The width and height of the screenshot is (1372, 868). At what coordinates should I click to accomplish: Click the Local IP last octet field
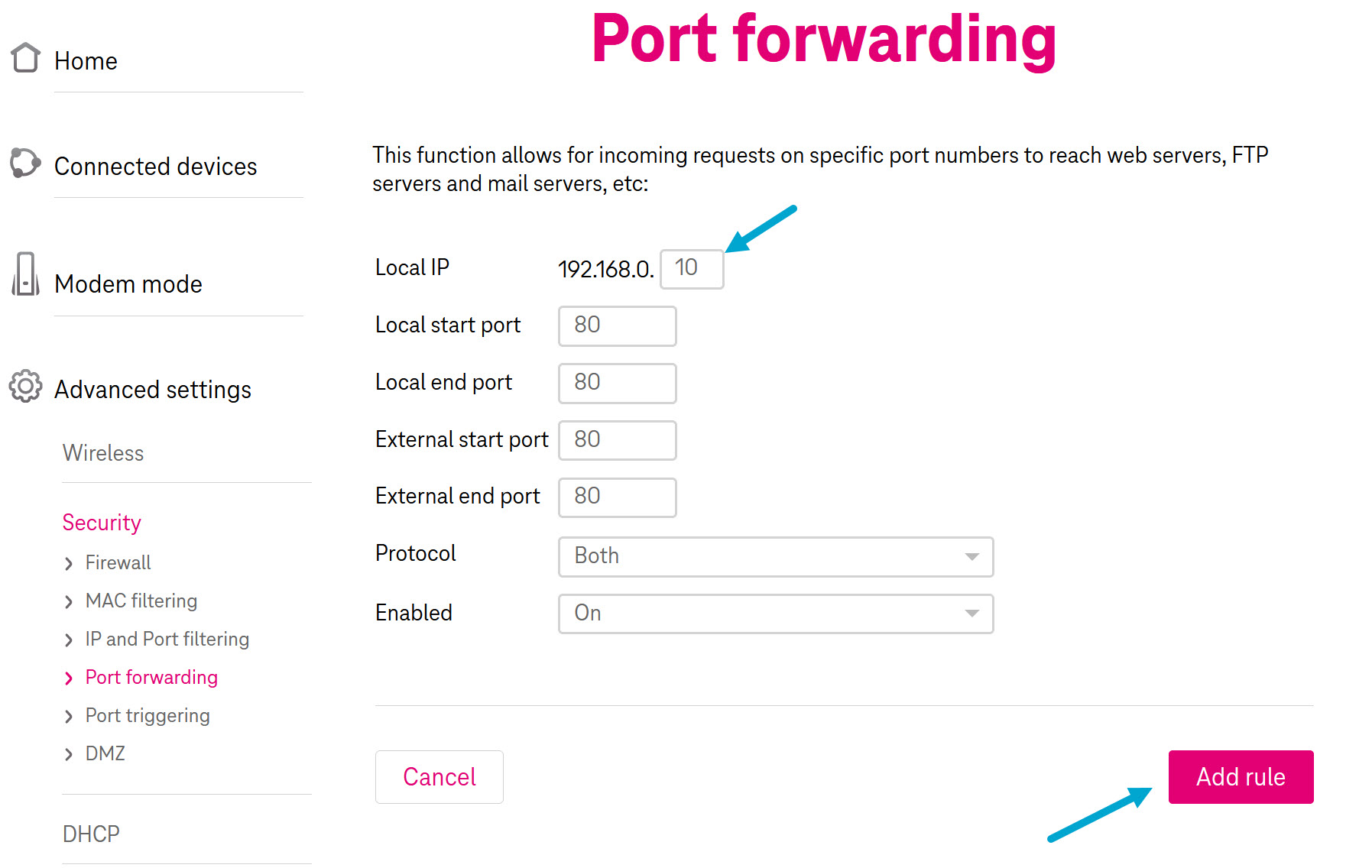690,268
